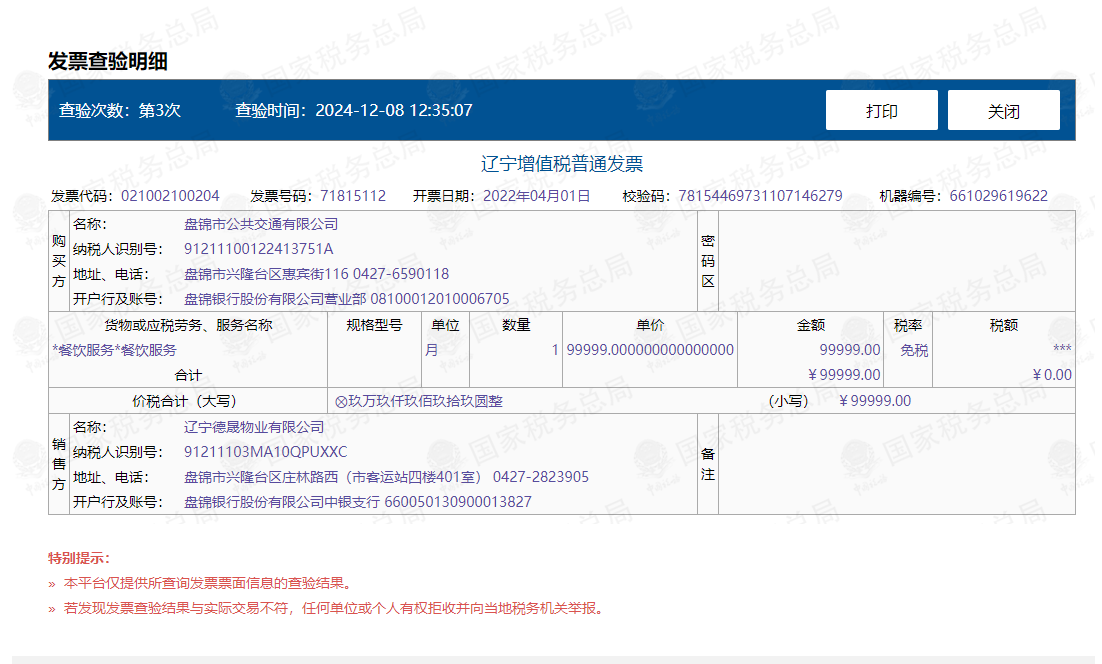Image resolution: width=1102 pixels, height=664 pixels.
Task: Click buyer bank account 08100012010006705
Action: tap(440, 299)
